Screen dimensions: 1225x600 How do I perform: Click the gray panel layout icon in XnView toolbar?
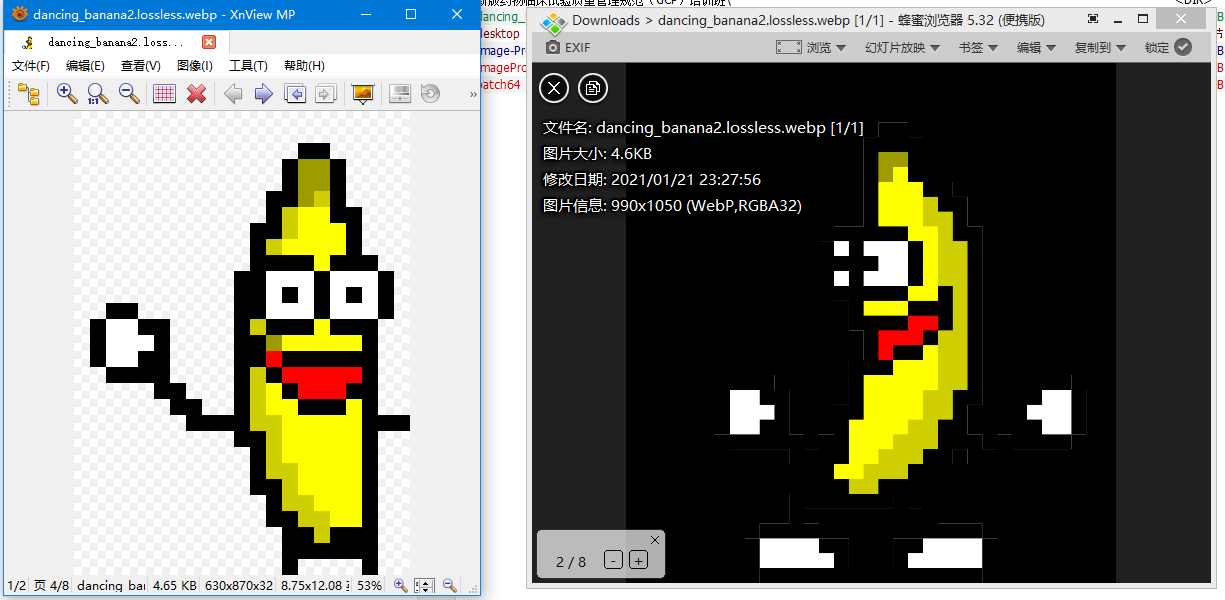tap(399, 94)
